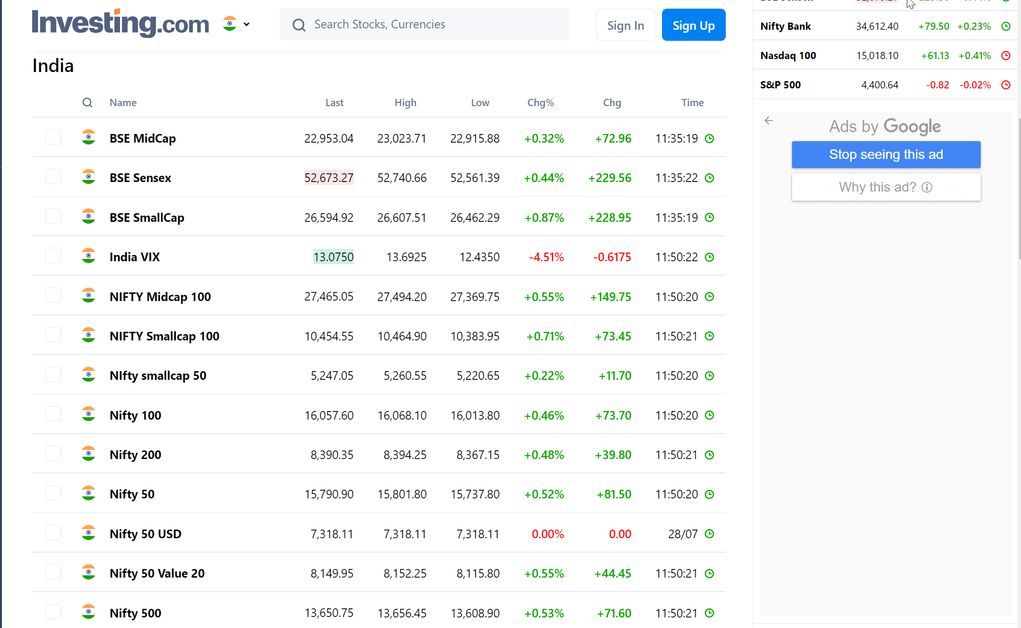This screenshot has width=1021, height=628.
Task: Open the India edition flag dropdown
Action: point(236,24)
